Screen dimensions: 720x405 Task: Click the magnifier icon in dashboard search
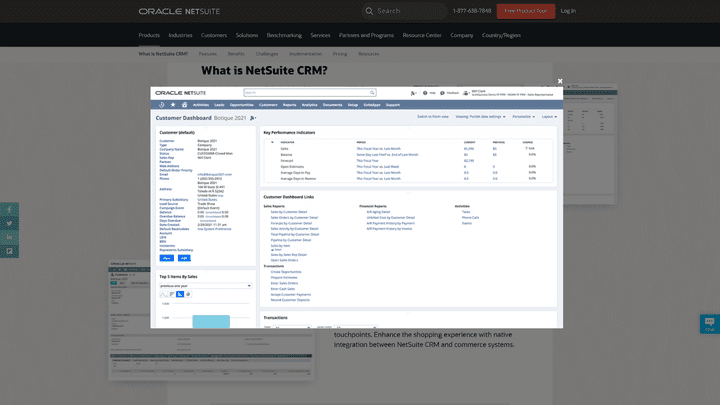pyautogui.click(x=372, y=93)
